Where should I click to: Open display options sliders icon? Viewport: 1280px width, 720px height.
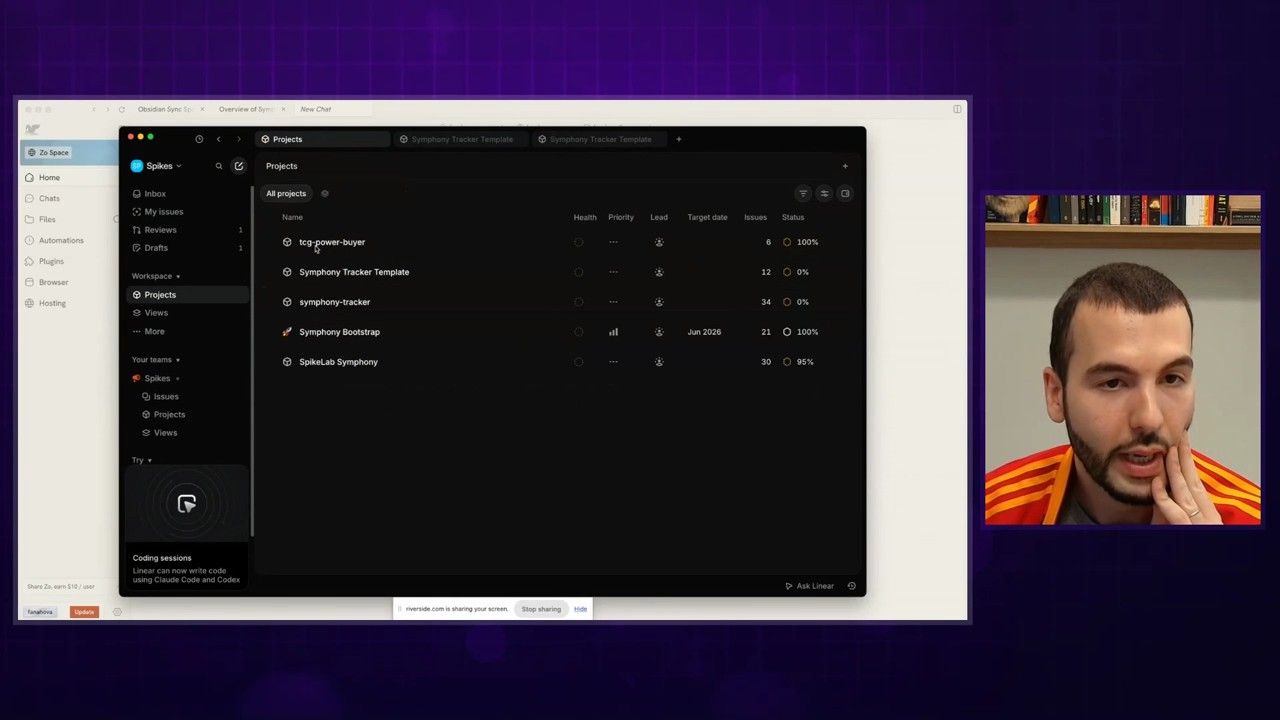click(824, 194)
